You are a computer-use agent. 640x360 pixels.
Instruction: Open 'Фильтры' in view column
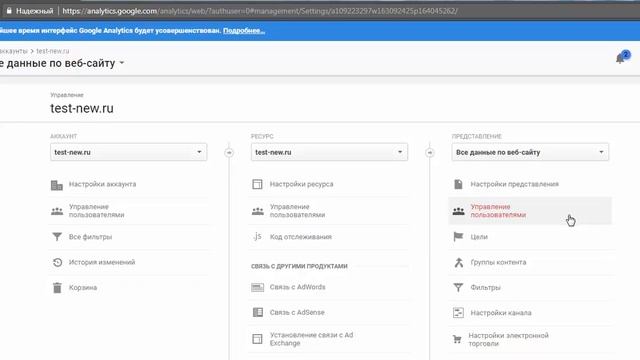pos(485,287)
